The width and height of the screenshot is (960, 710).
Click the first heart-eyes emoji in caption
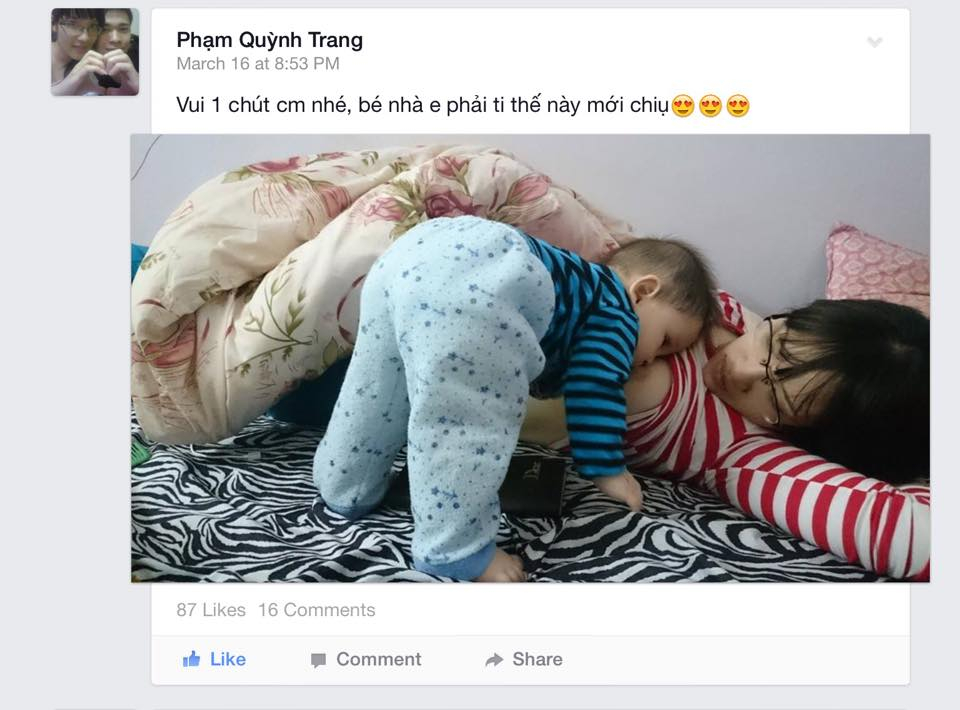[683, 106]
